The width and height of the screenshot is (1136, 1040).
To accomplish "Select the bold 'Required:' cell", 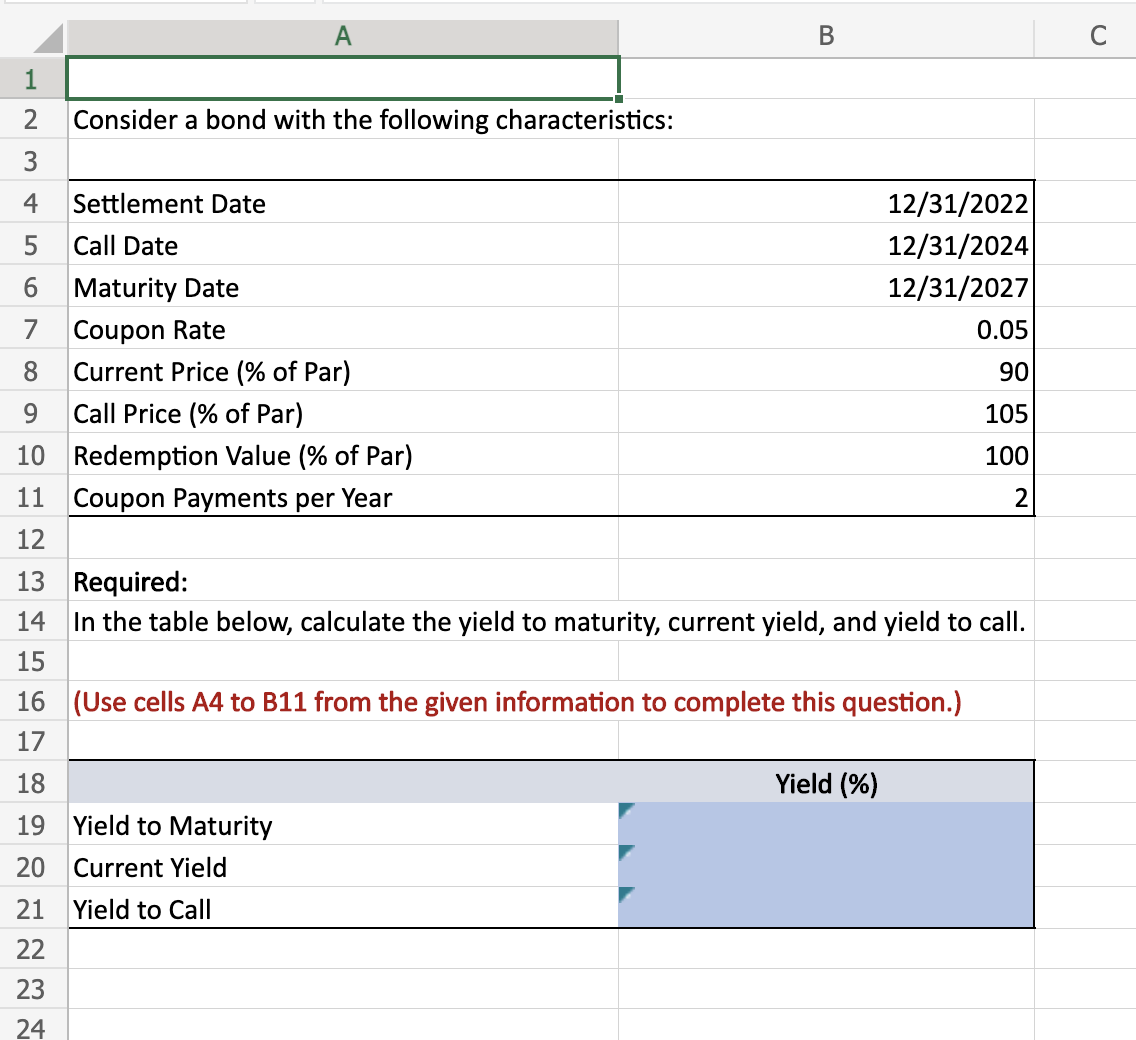I will click(x=343, y=581).
